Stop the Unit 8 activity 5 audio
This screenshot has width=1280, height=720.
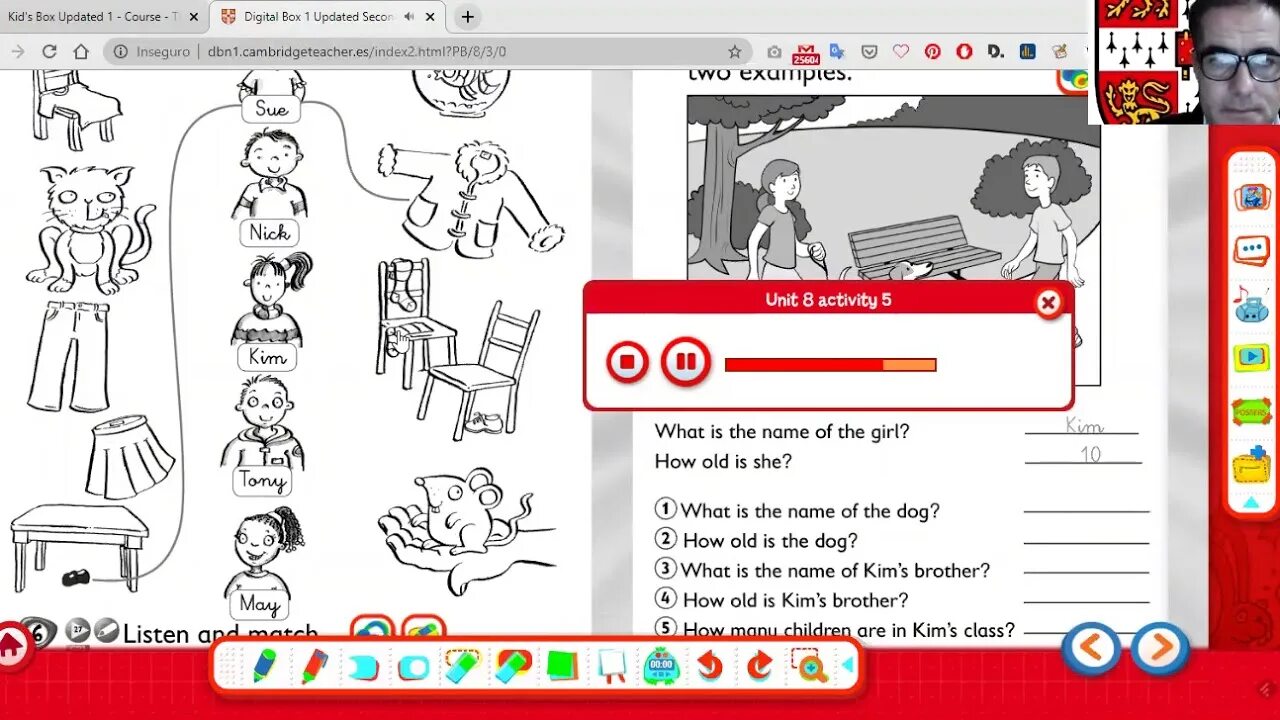tap(627, 362)
